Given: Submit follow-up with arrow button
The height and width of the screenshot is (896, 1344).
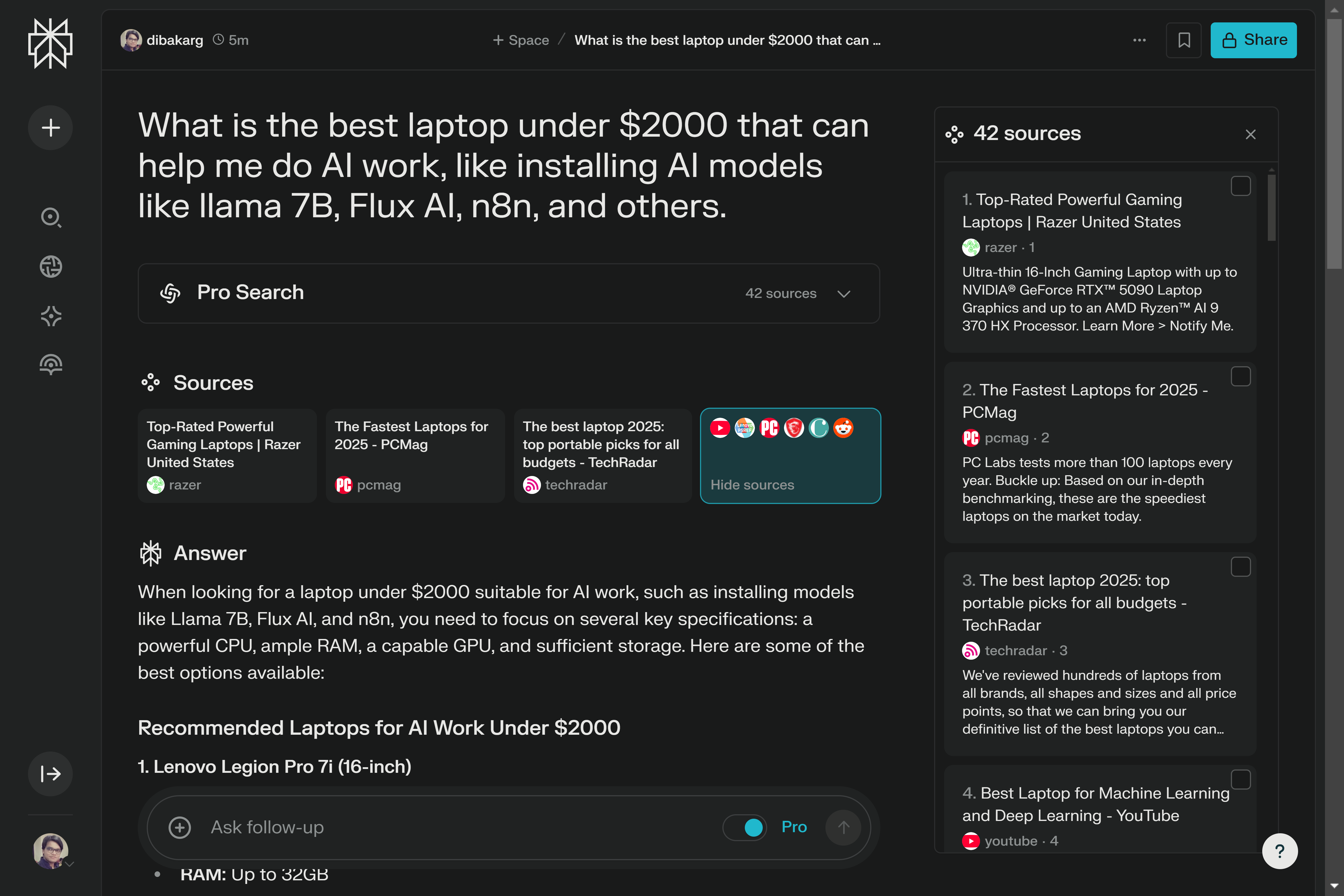Looking at the screenshot, I should [x=843, y=827].
